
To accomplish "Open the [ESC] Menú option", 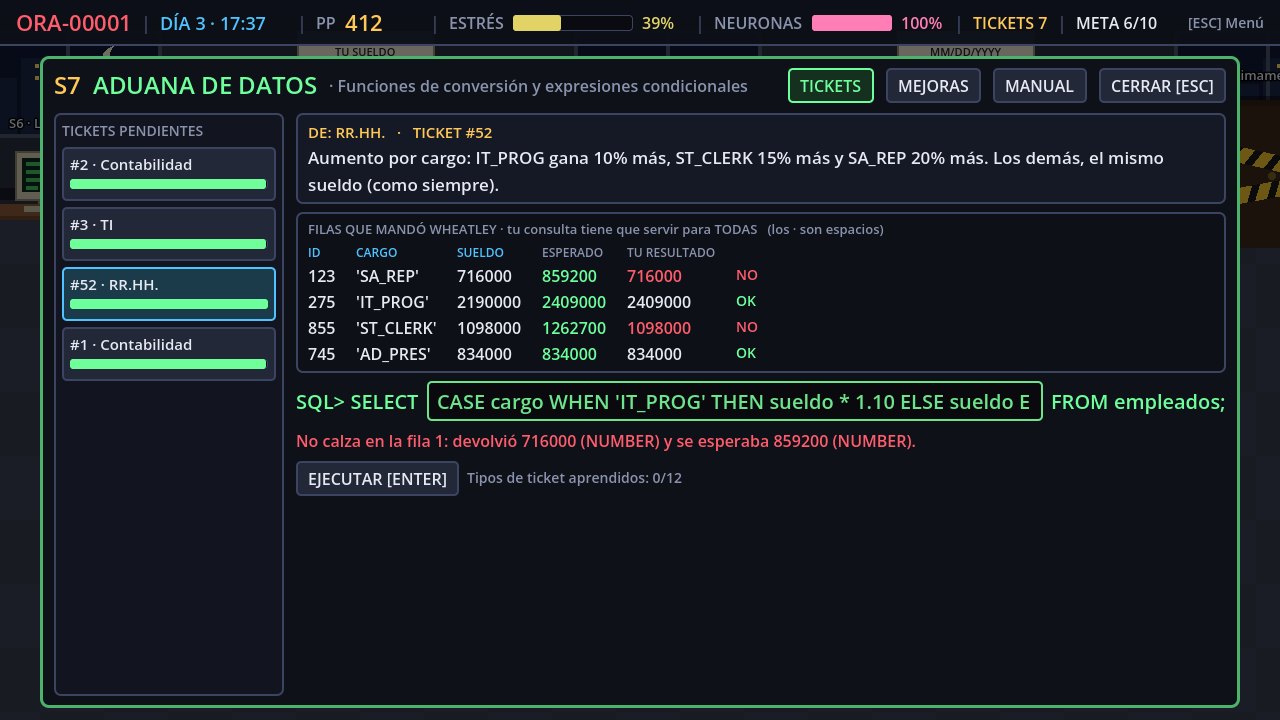I will pos(1226,23).
